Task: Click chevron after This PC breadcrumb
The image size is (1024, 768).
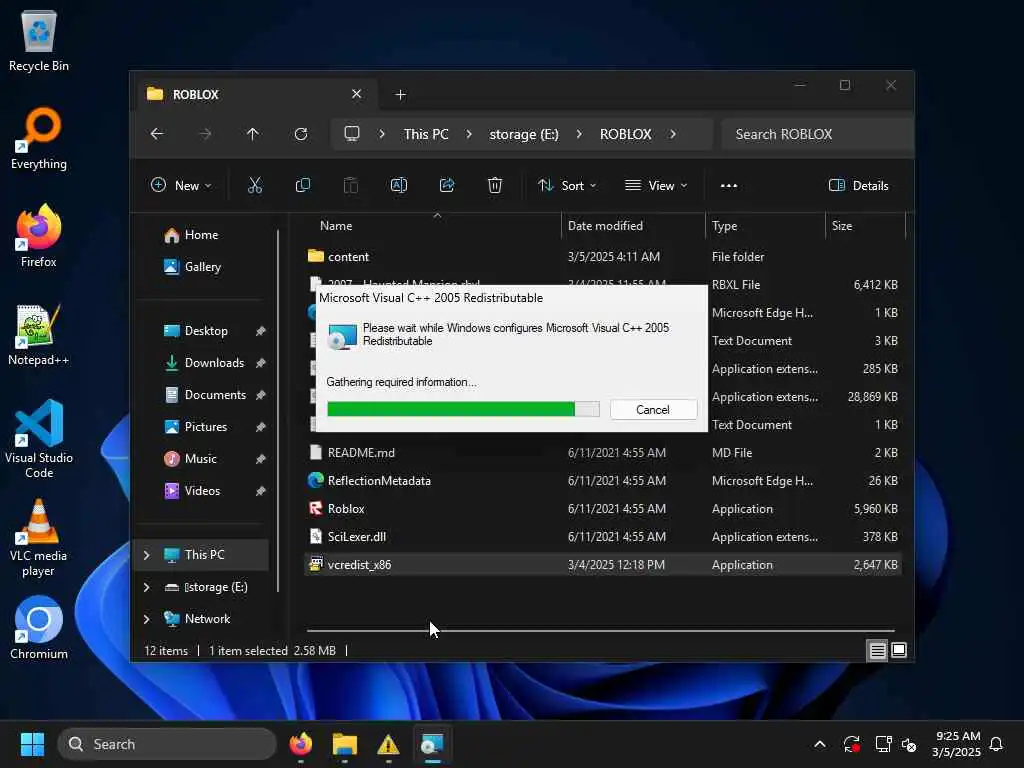Action: click(469, 134)
